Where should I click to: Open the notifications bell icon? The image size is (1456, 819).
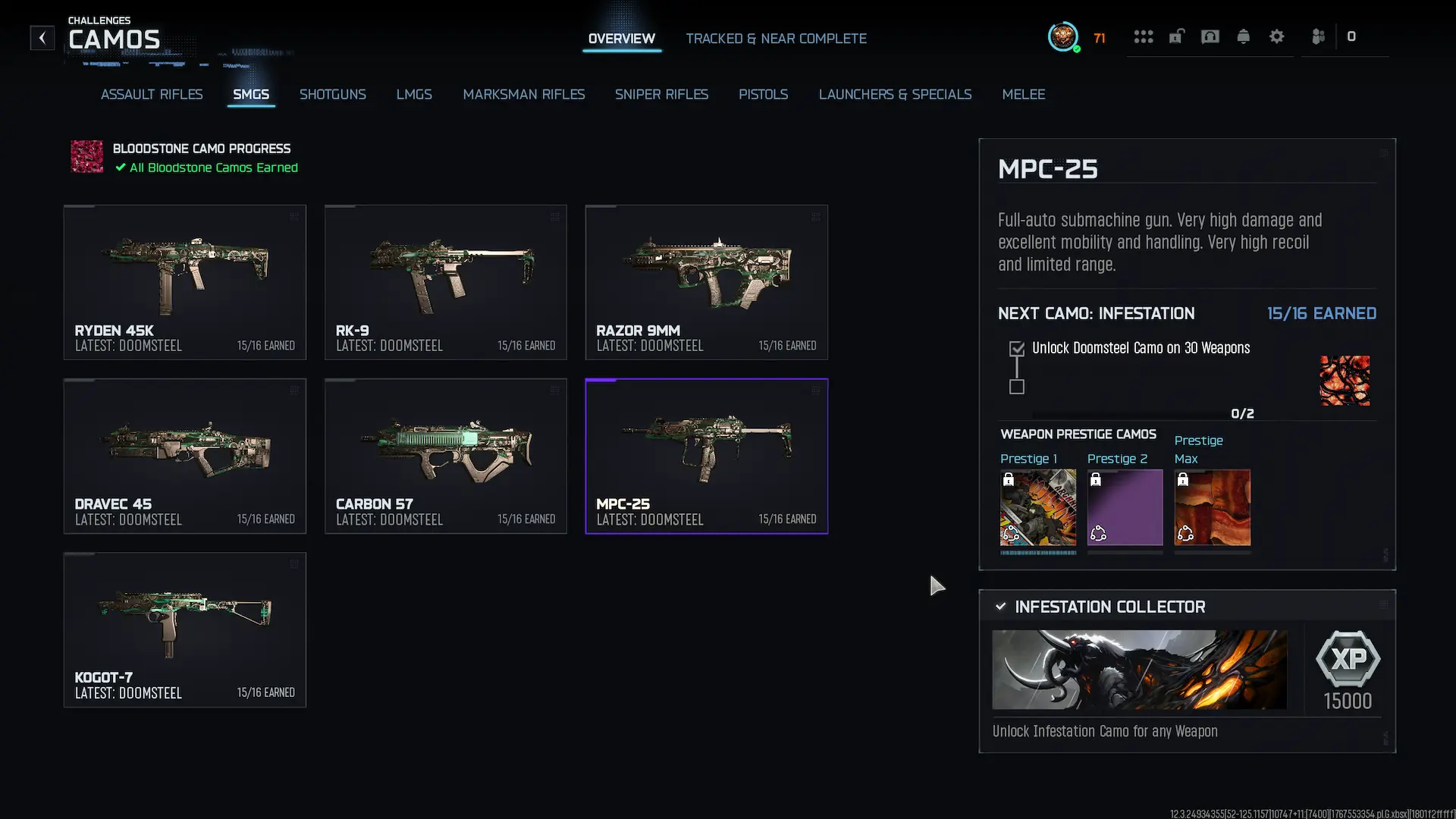point(1243,36)
